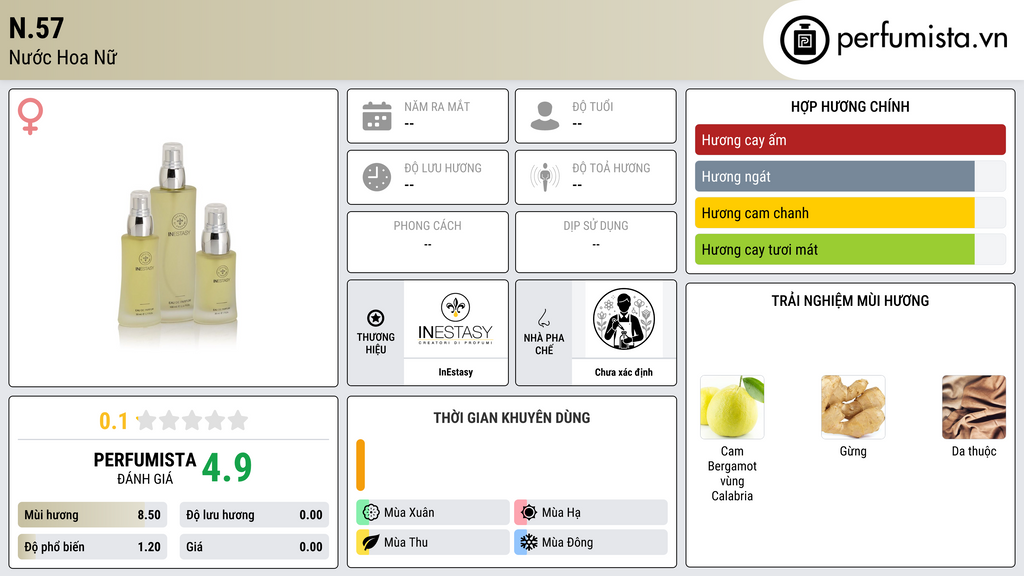
Task: Click the snowflake icon for Mùa Đông
Action: (529, 542)
